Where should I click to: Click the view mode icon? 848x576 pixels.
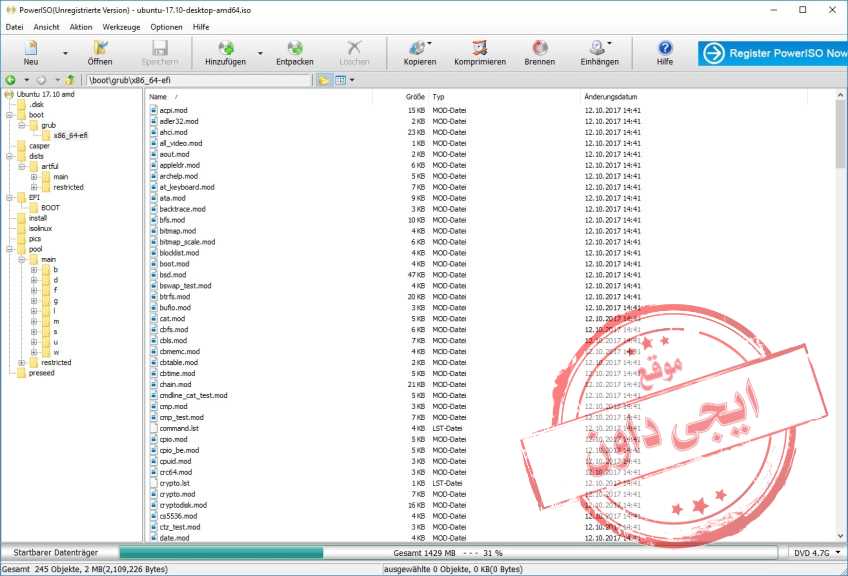point(340,80)
